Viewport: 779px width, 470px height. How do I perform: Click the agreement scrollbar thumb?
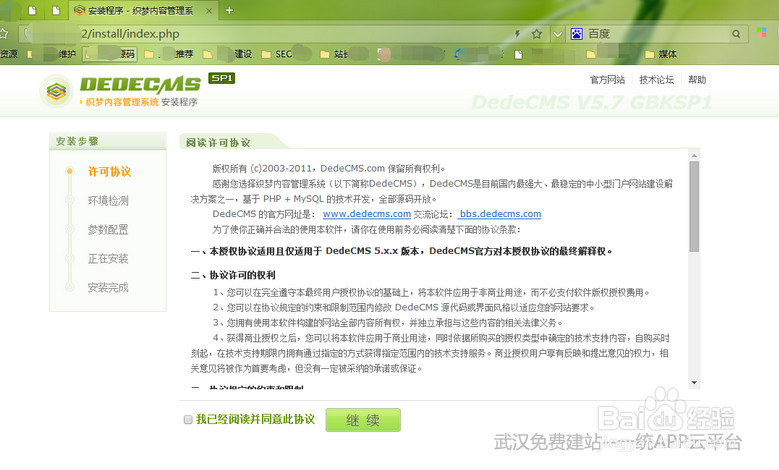694,206
